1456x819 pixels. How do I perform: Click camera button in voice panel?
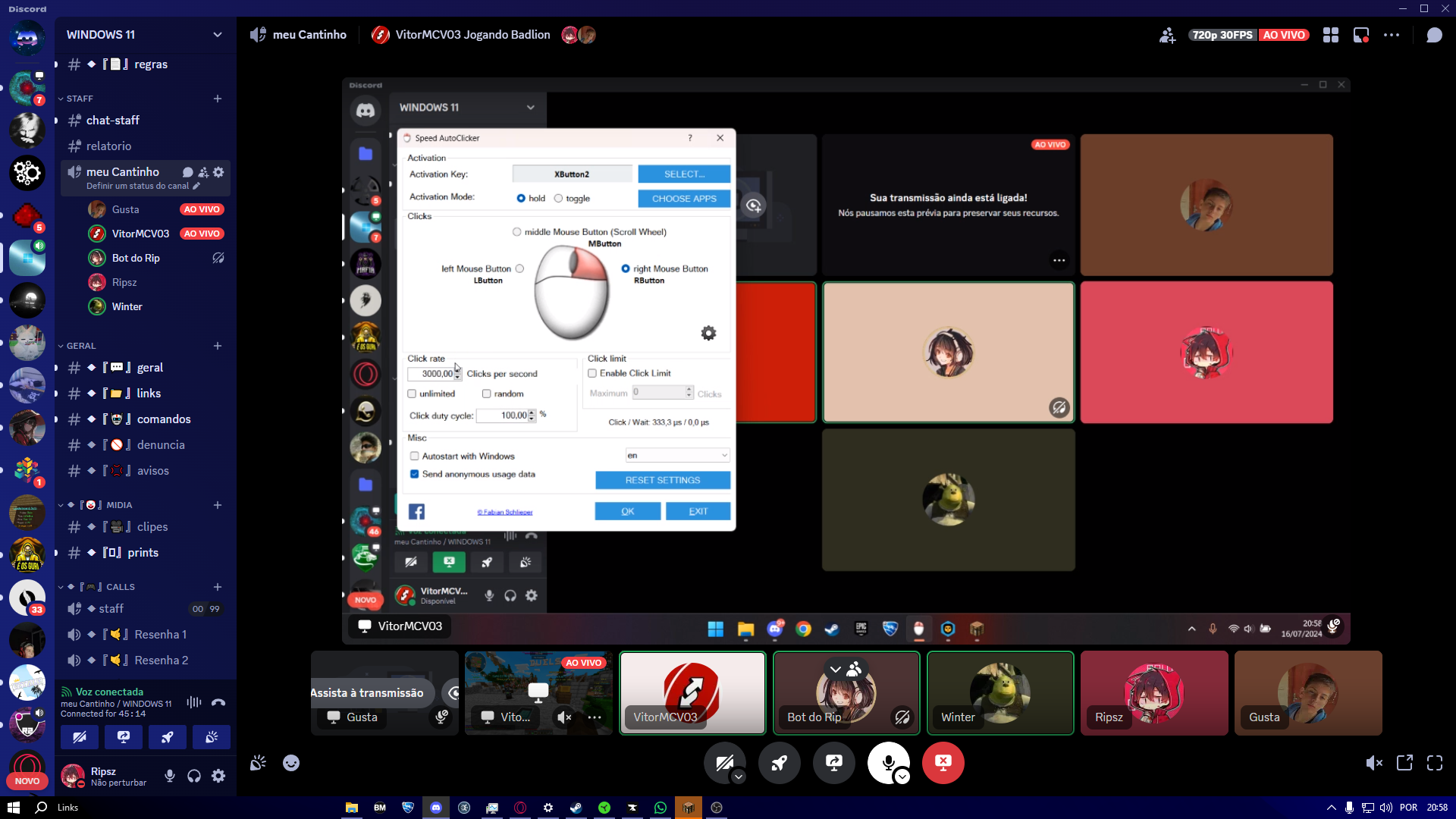pyautogui.click(x=80, y=736)
